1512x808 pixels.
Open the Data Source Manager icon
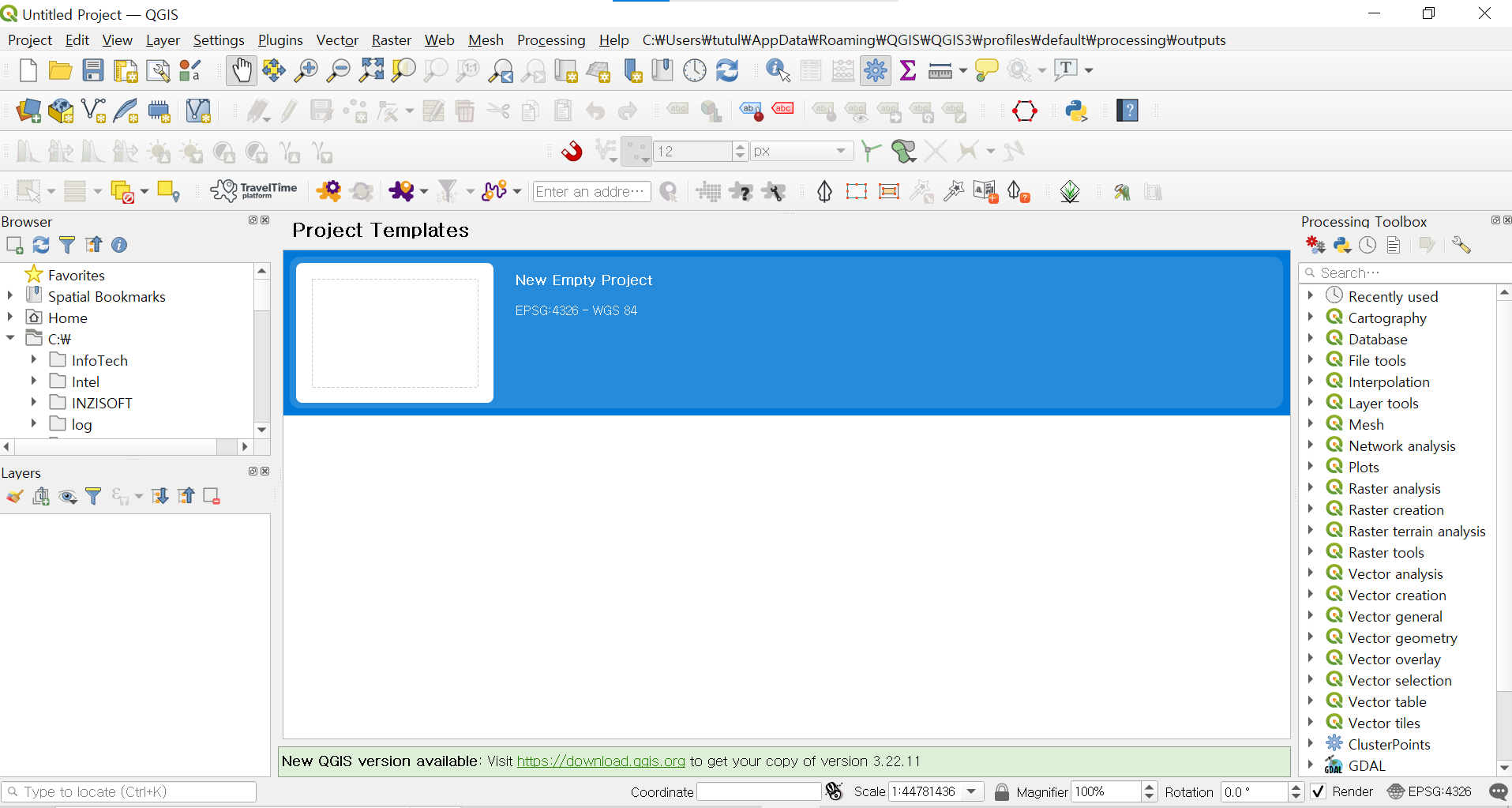pos(28,111)
